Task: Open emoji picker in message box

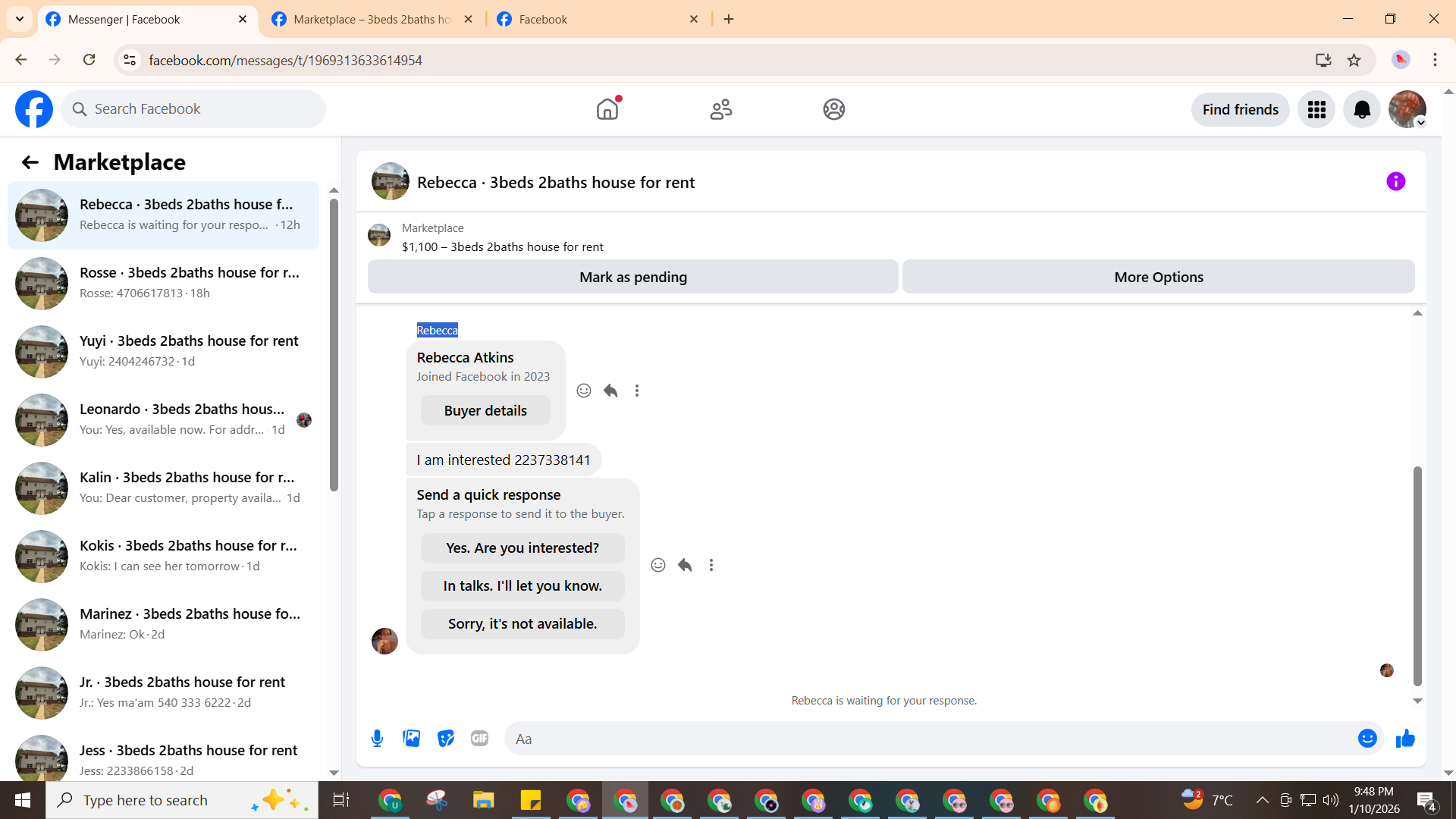Action: click(x=1367, y=739)
